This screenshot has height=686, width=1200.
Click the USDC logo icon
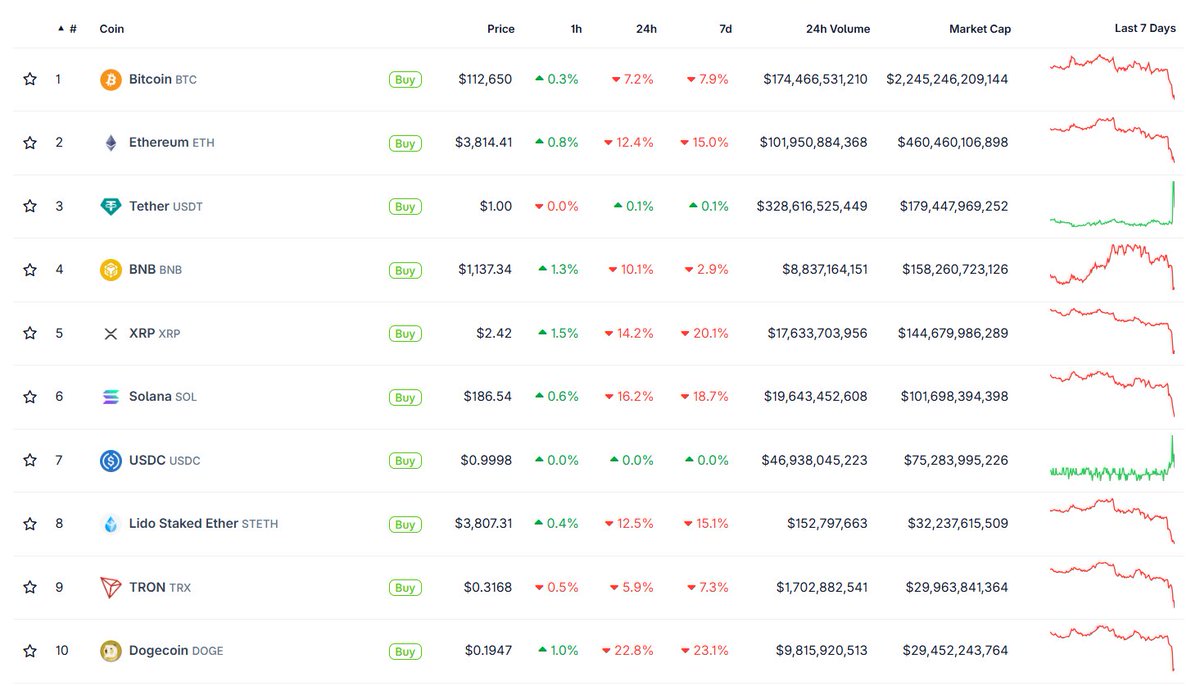click(x=111, y=460)
